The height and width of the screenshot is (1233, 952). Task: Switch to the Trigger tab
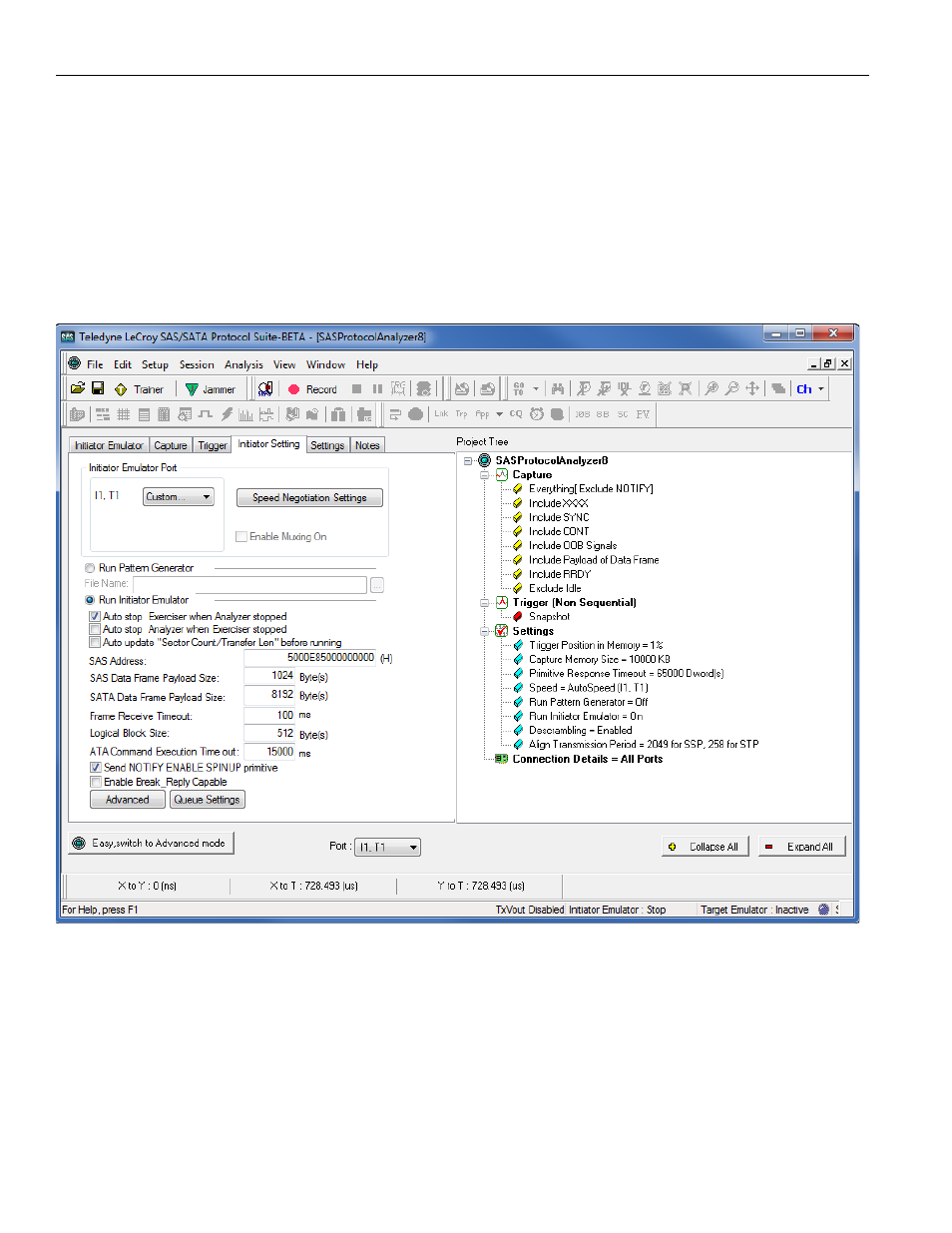click(212, 445)
